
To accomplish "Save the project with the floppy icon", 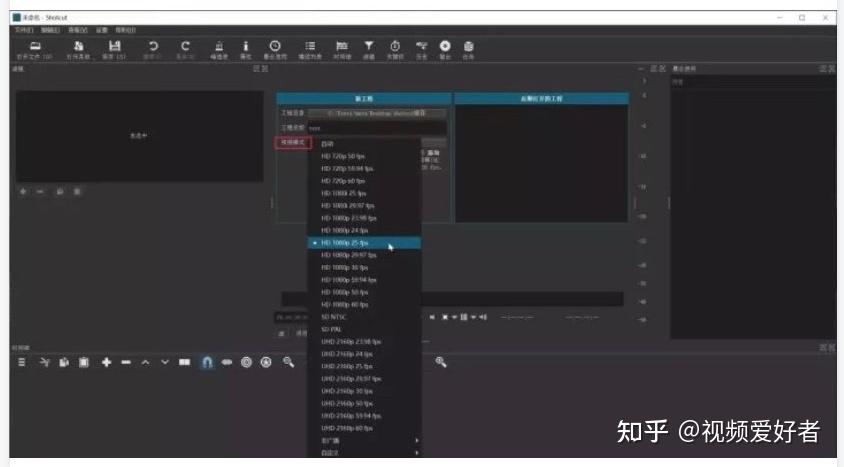I will [x=114, y=46].
